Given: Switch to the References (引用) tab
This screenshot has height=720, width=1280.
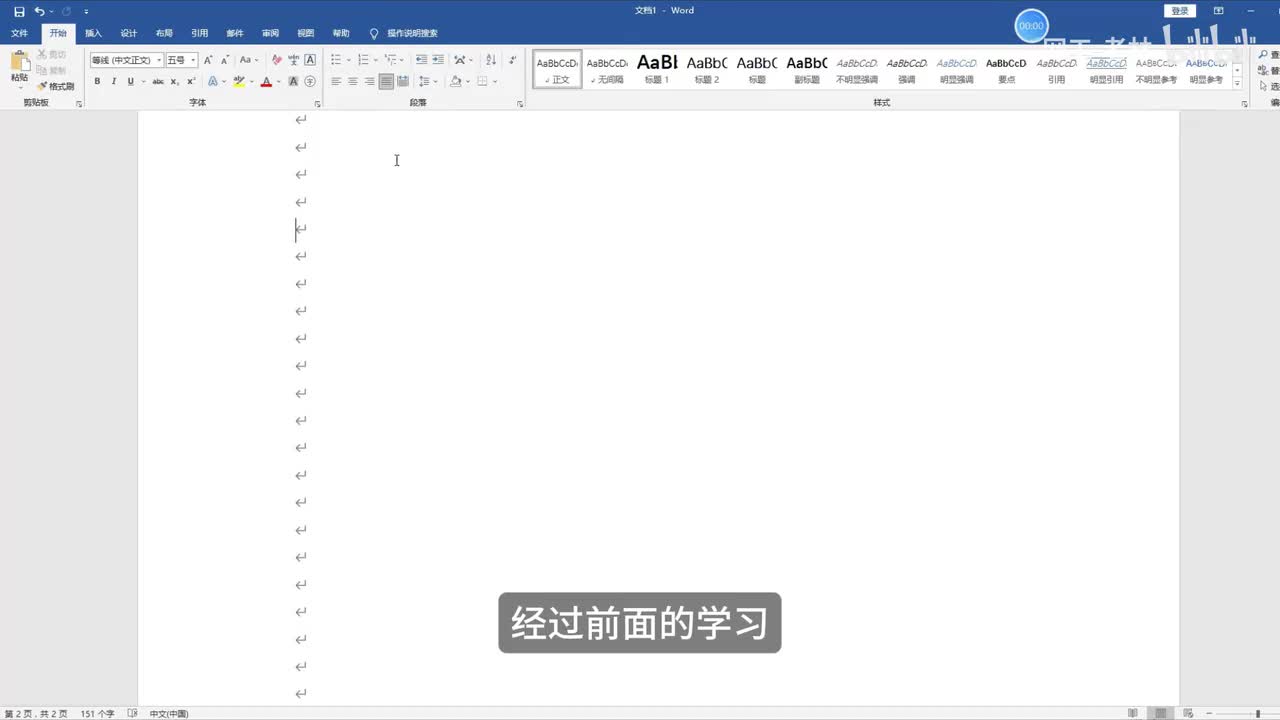Looking at the screenshot, I should click(200, 33).
